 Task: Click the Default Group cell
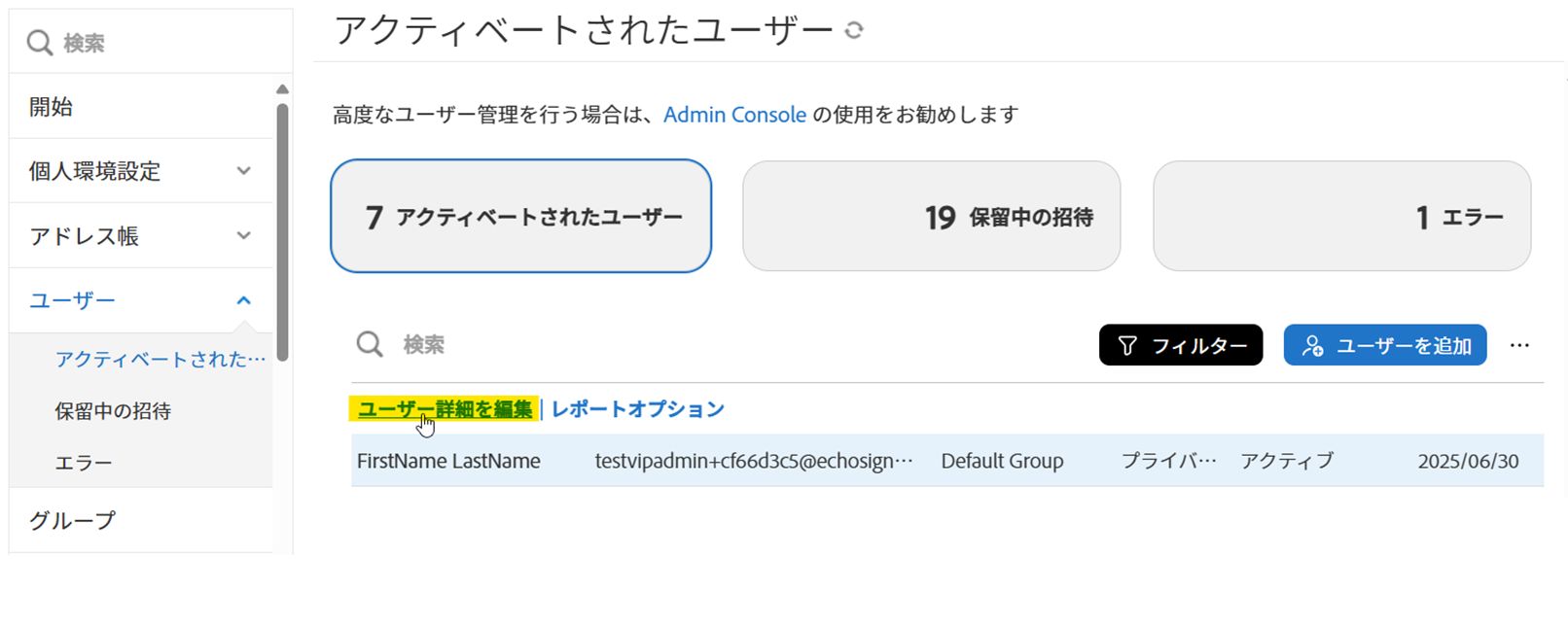click(x=1002, y=461)
